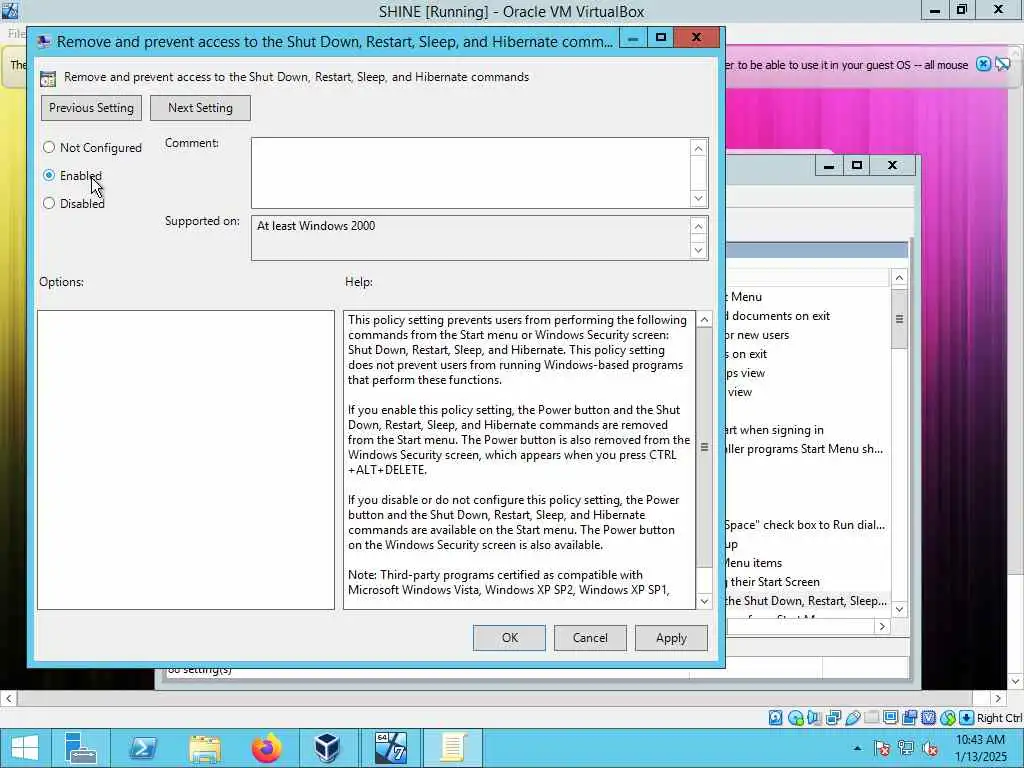Click the settings list scrollbar thumb in the background window

[x=899, y=319]
